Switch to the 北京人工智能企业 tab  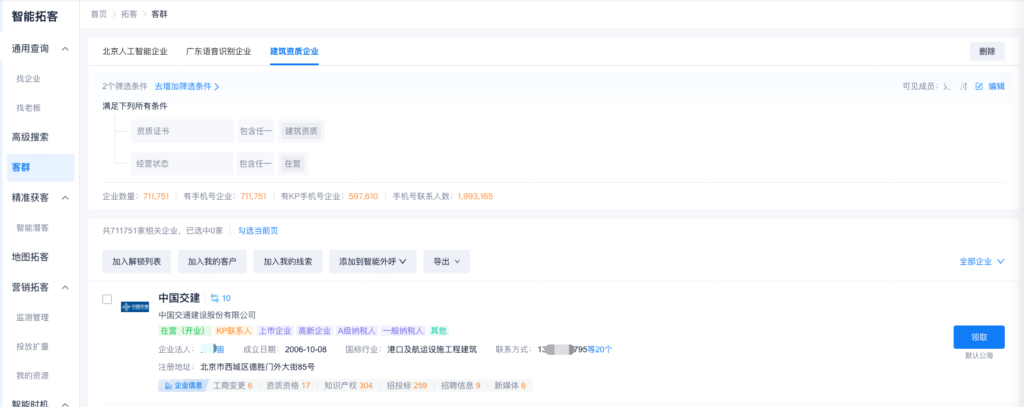click(135, 50)
